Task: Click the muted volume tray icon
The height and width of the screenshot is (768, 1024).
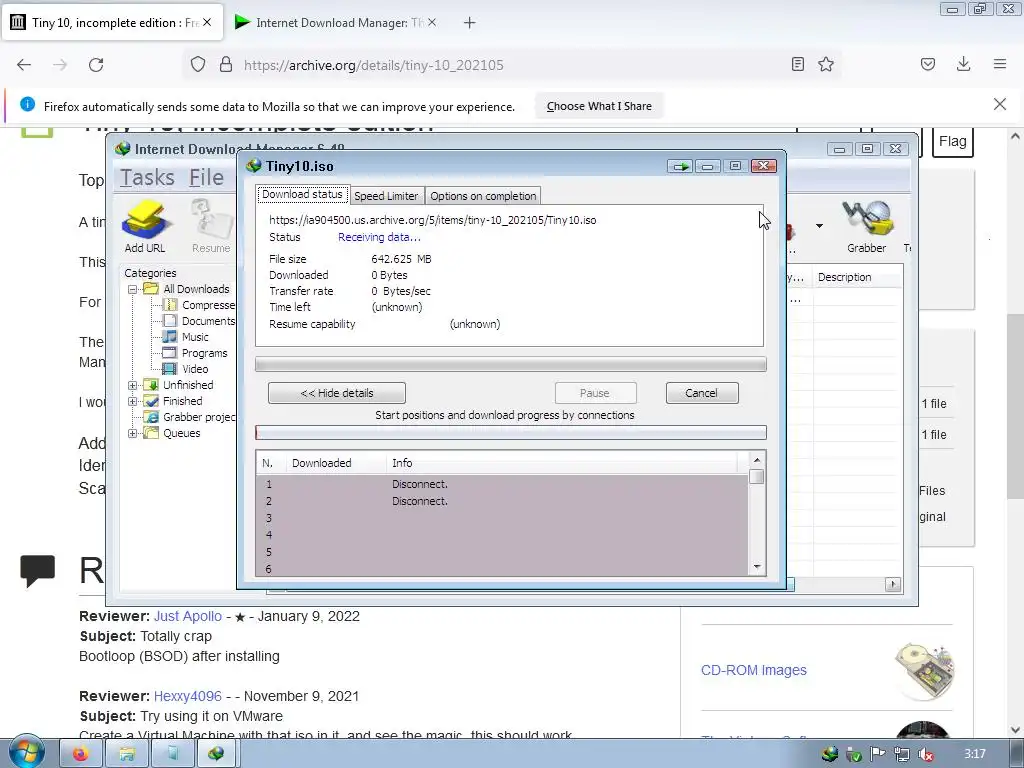Action: click(925, 754)
